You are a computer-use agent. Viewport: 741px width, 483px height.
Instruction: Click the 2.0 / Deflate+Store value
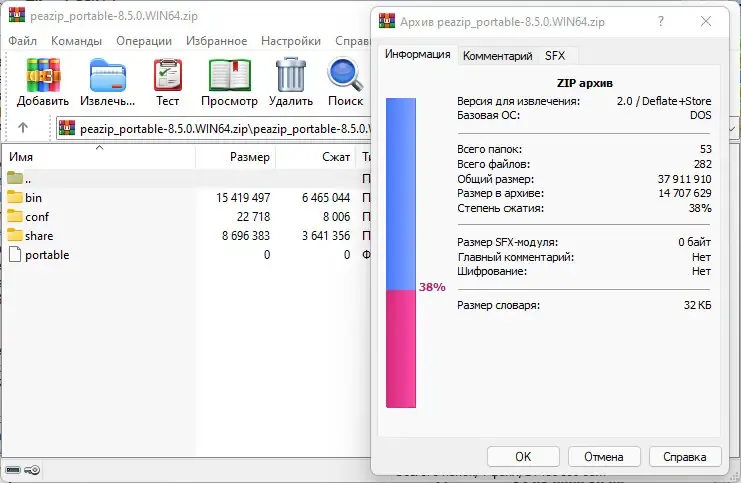pyautogui.click(x=664, y=101)
